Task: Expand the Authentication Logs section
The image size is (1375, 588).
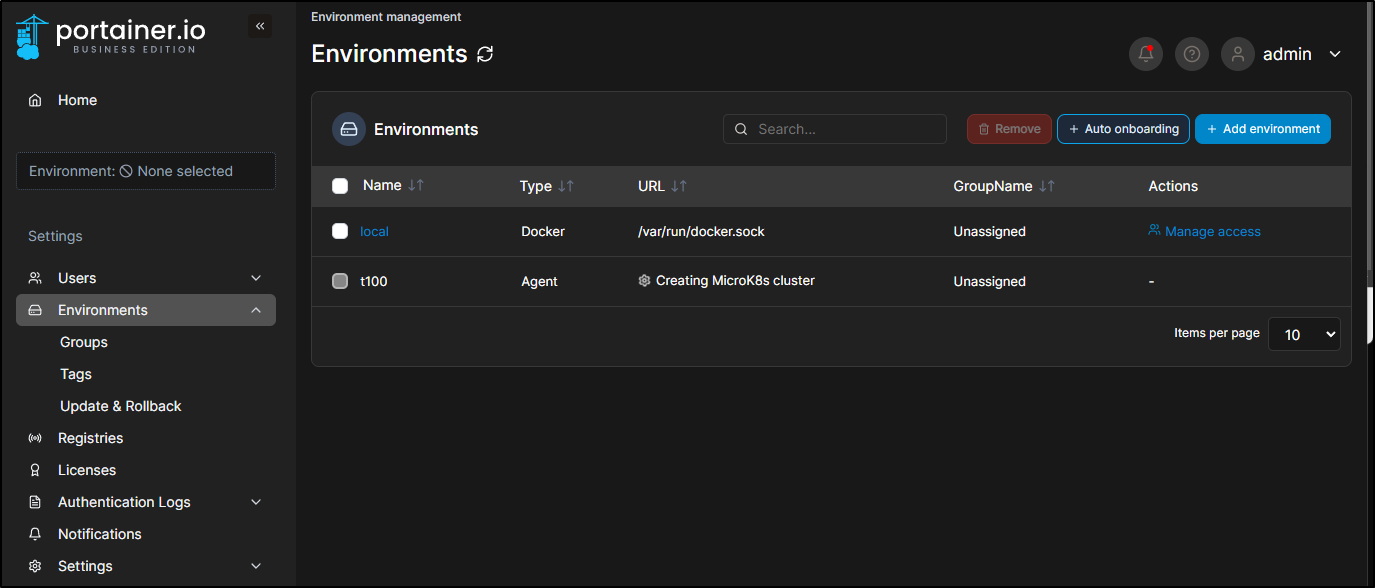Action: [146, 502]
